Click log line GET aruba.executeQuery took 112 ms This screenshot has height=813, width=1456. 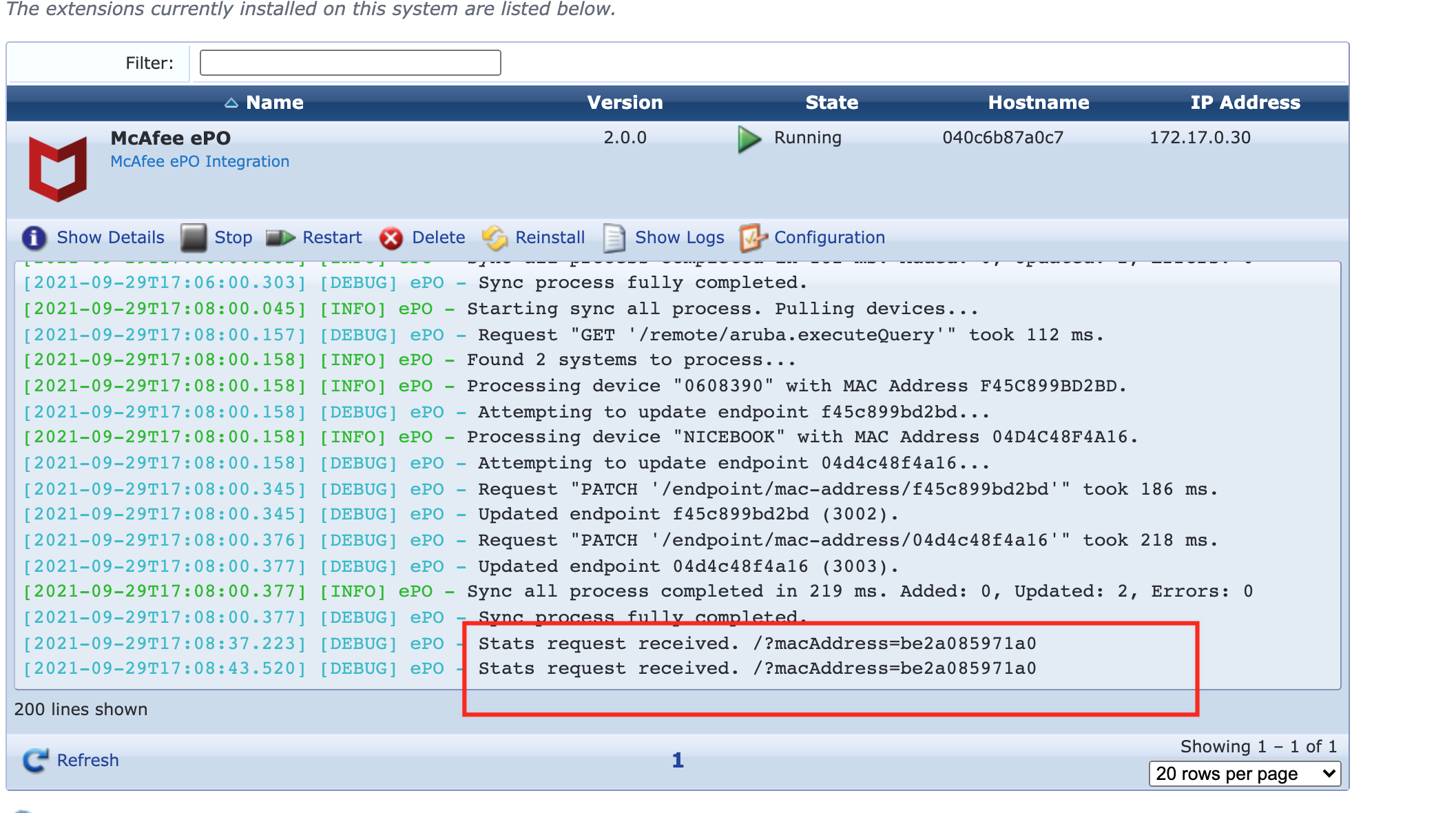coord(563,335)
